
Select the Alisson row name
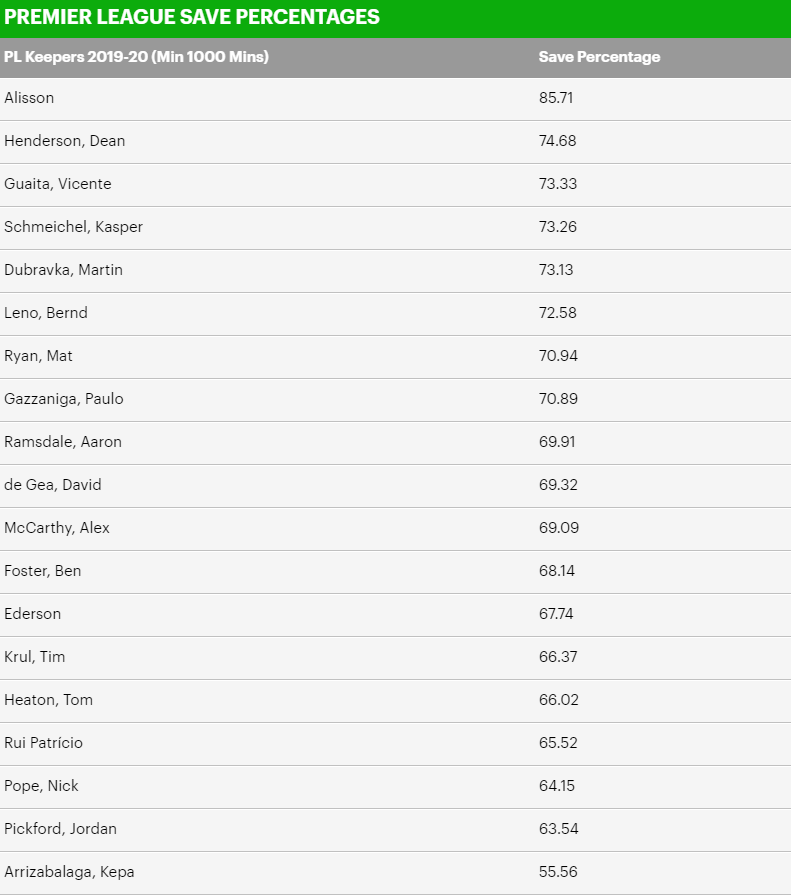click(29, 98)
